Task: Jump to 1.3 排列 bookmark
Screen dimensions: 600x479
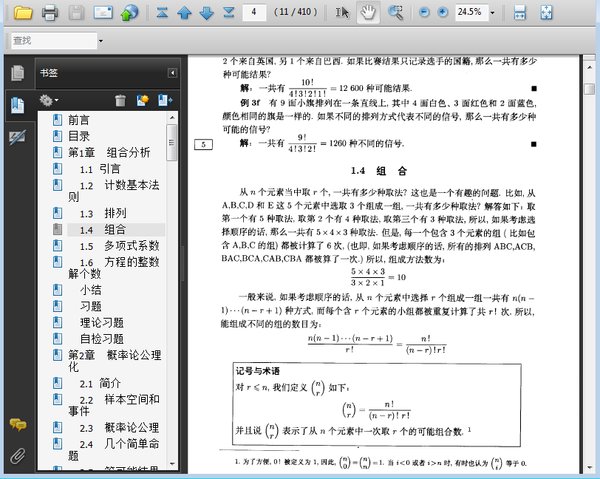Action: 103,213
